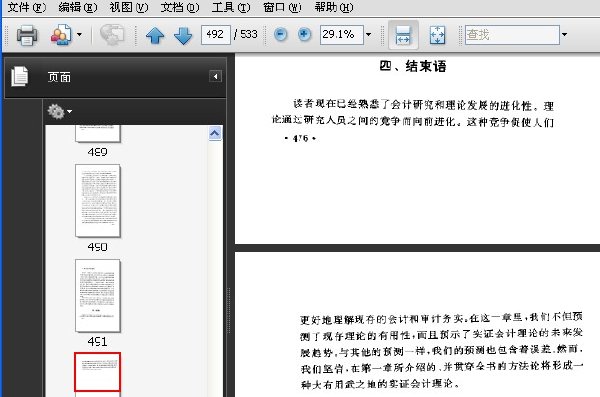Open the 帮助 (Help) menu
The image size is (600, 397).
(334, 7)
